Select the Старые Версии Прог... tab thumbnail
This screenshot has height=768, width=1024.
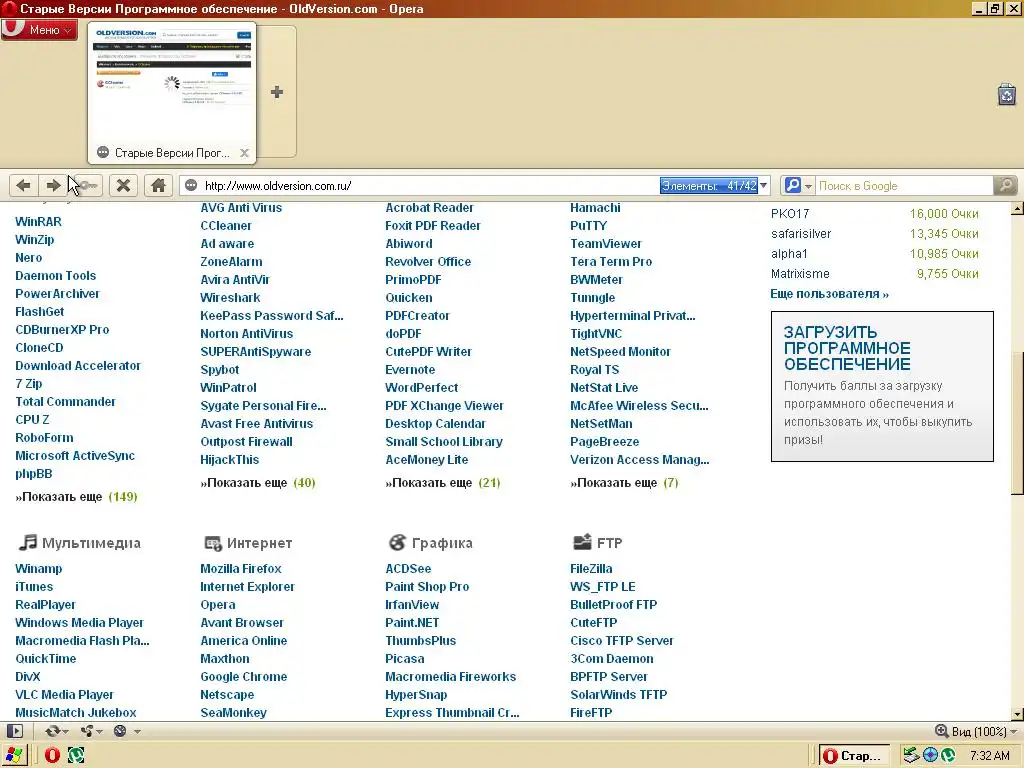pyautogui.click(x=172, y=92)
